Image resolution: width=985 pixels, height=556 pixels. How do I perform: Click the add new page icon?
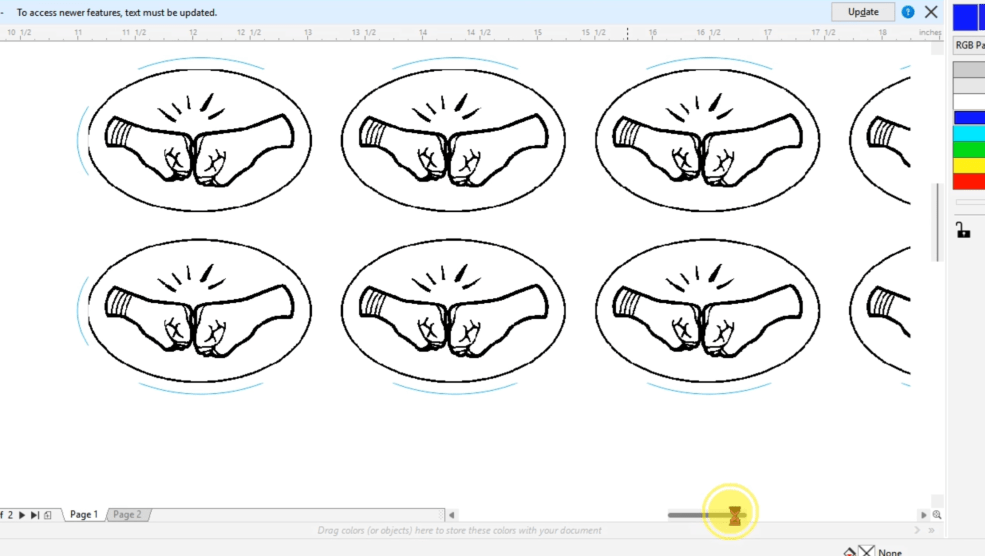[48, 515]
